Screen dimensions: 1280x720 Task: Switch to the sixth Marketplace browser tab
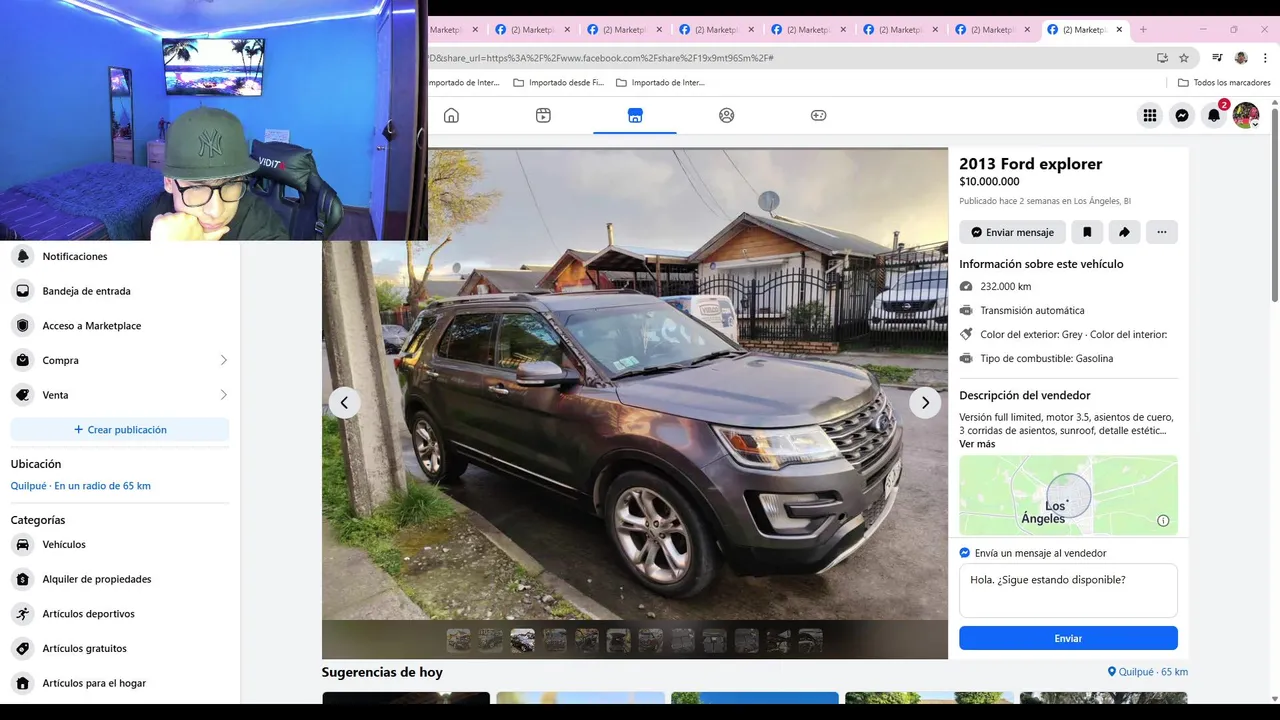899,30
